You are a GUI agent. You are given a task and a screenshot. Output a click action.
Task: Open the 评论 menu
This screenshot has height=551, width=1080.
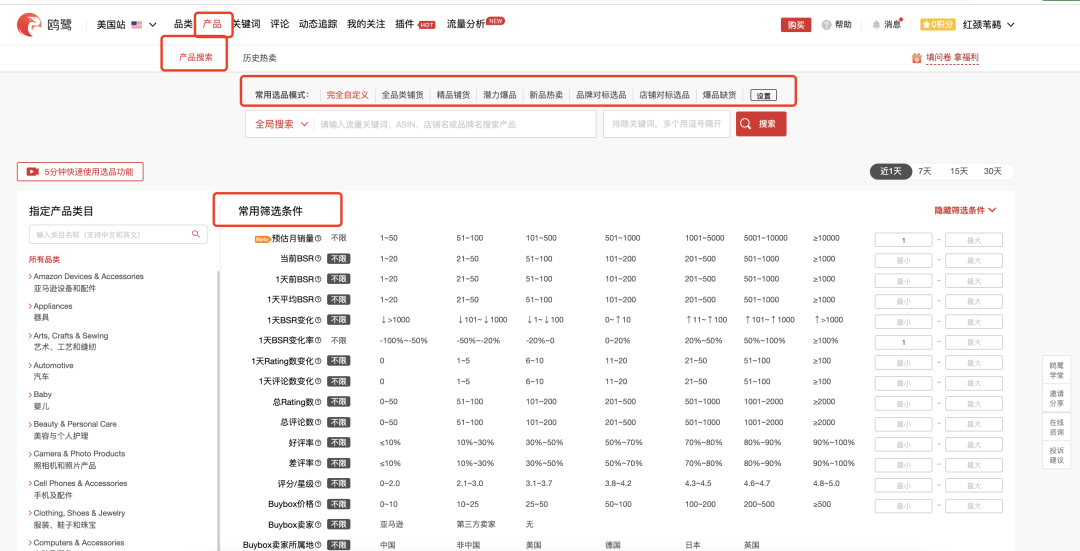(280, 24)
